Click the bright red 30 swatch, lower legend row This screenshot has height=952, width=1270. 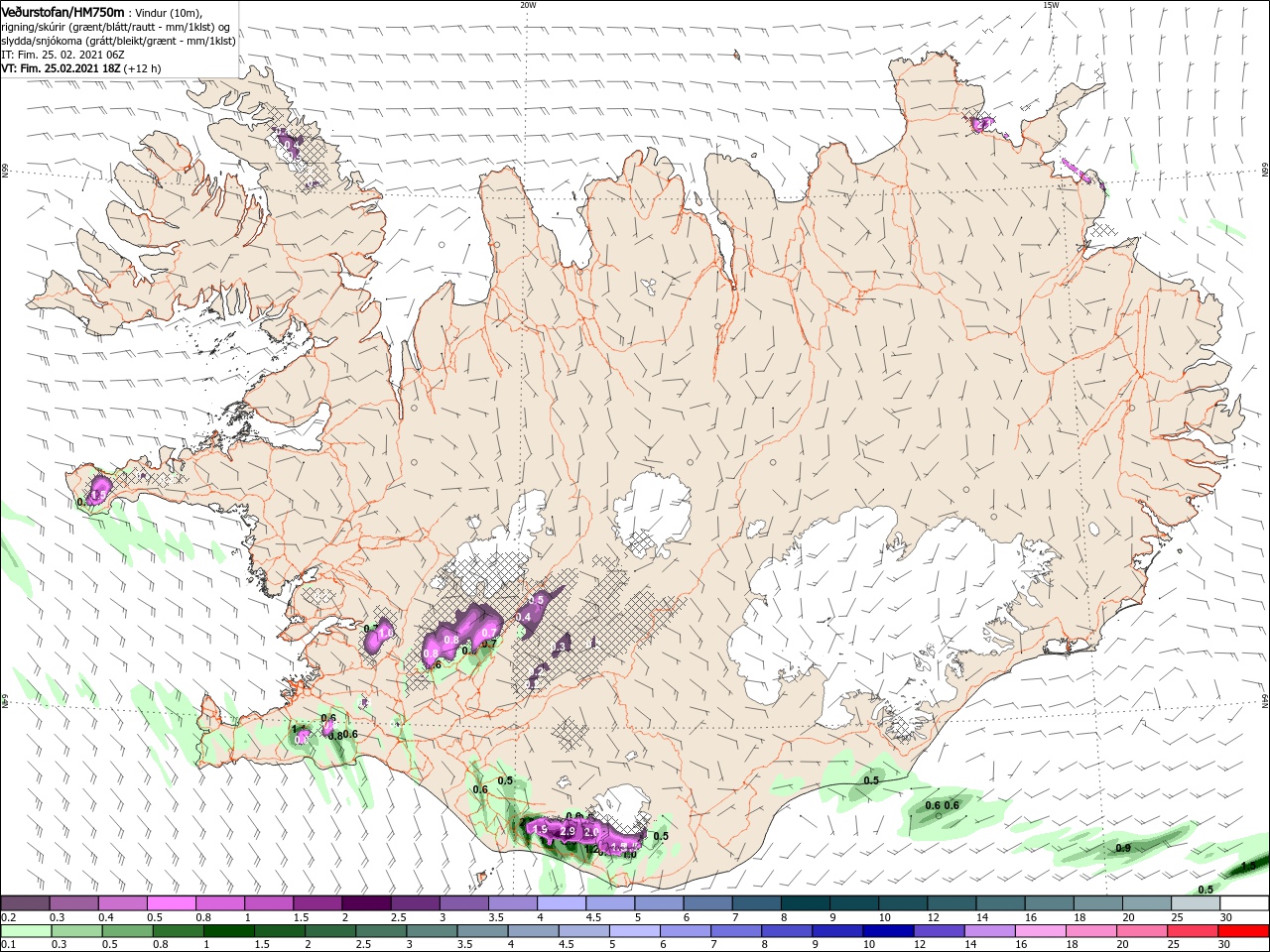(1244, 931)
